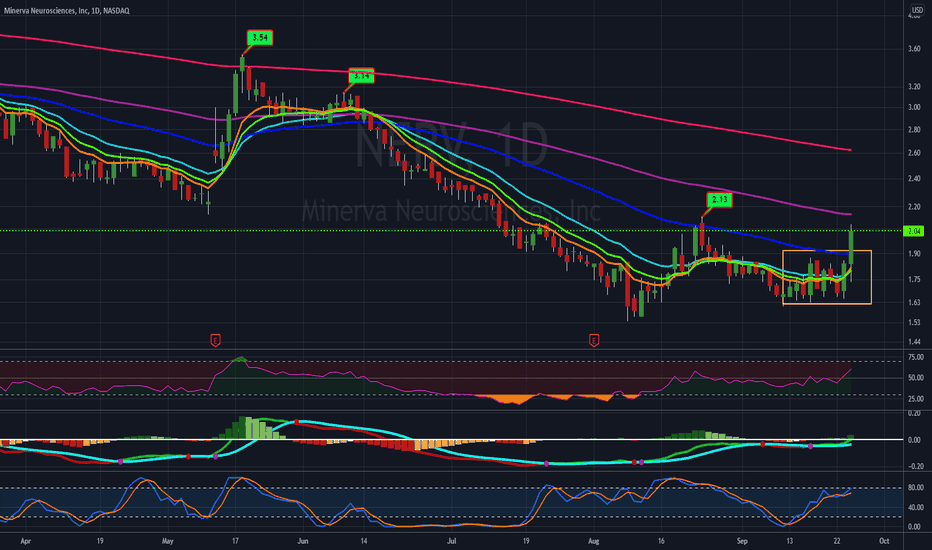Click the 1.75 price axis label
Viewport: 932px width, 550px height.
914,279
